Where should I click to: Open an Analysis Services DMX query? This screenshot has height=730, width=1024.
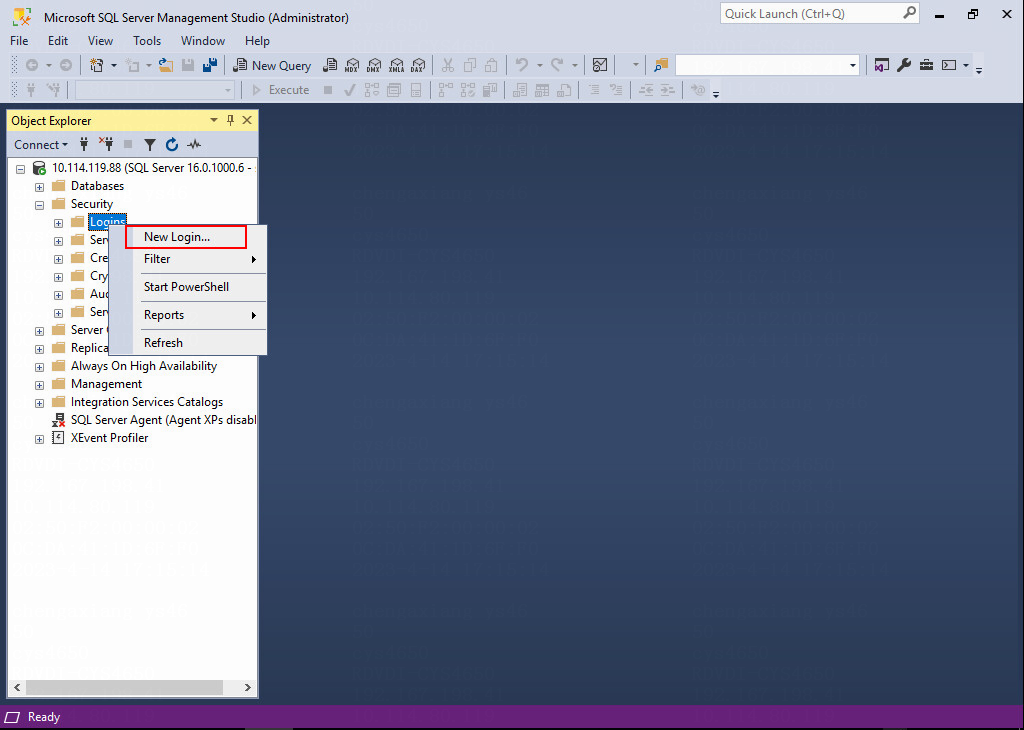(x=374, y=65)
